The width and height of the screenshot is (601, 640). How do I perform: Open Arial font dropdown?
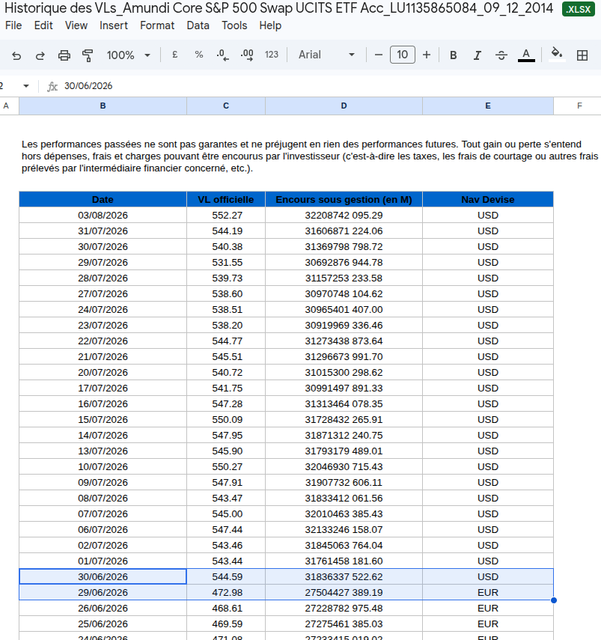click(x=326, y=55)
